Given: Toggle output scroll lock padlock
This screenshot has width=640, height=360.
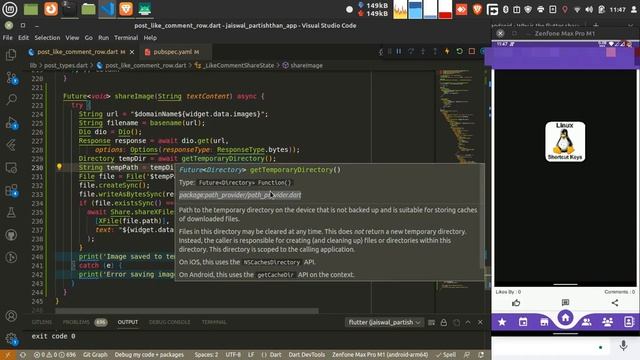Looking at the screenshot, I should (444, 322).
